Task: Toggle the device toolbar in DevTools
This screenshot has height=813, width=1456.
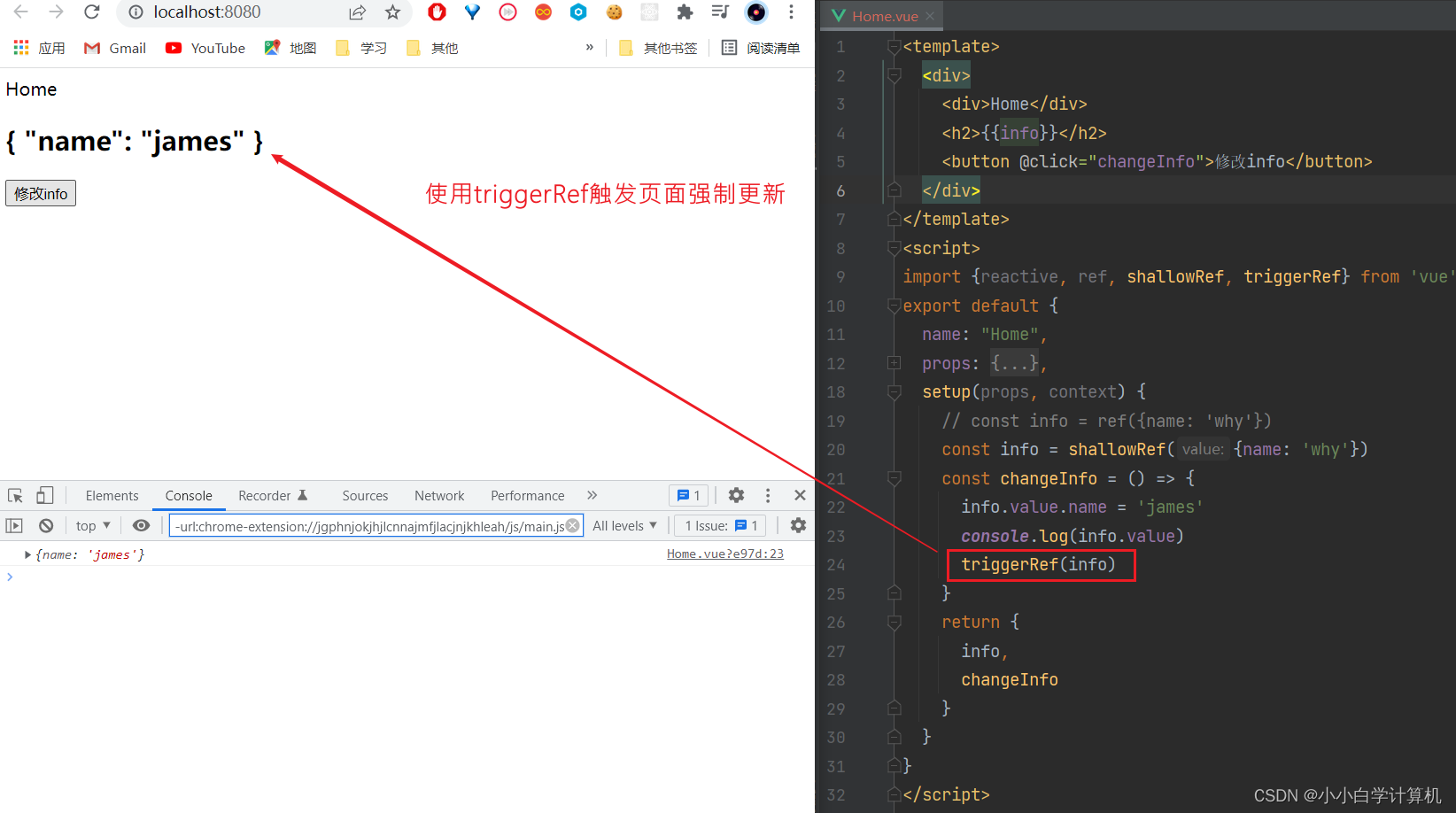Action: 44,495
